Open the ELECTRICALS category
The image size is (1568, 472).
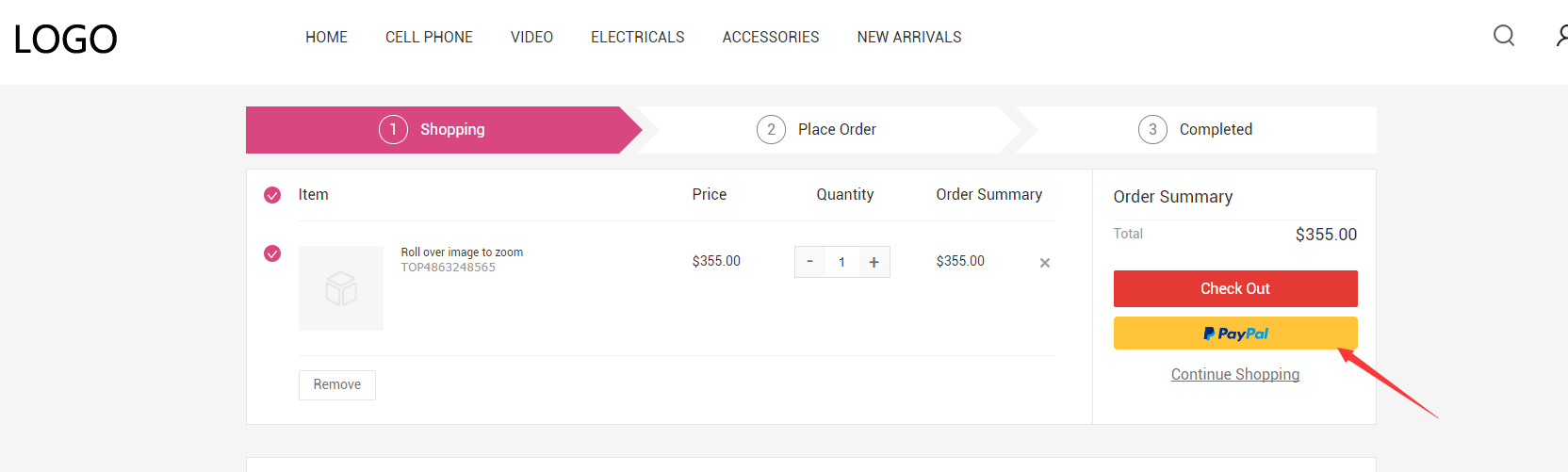point(638,37)
